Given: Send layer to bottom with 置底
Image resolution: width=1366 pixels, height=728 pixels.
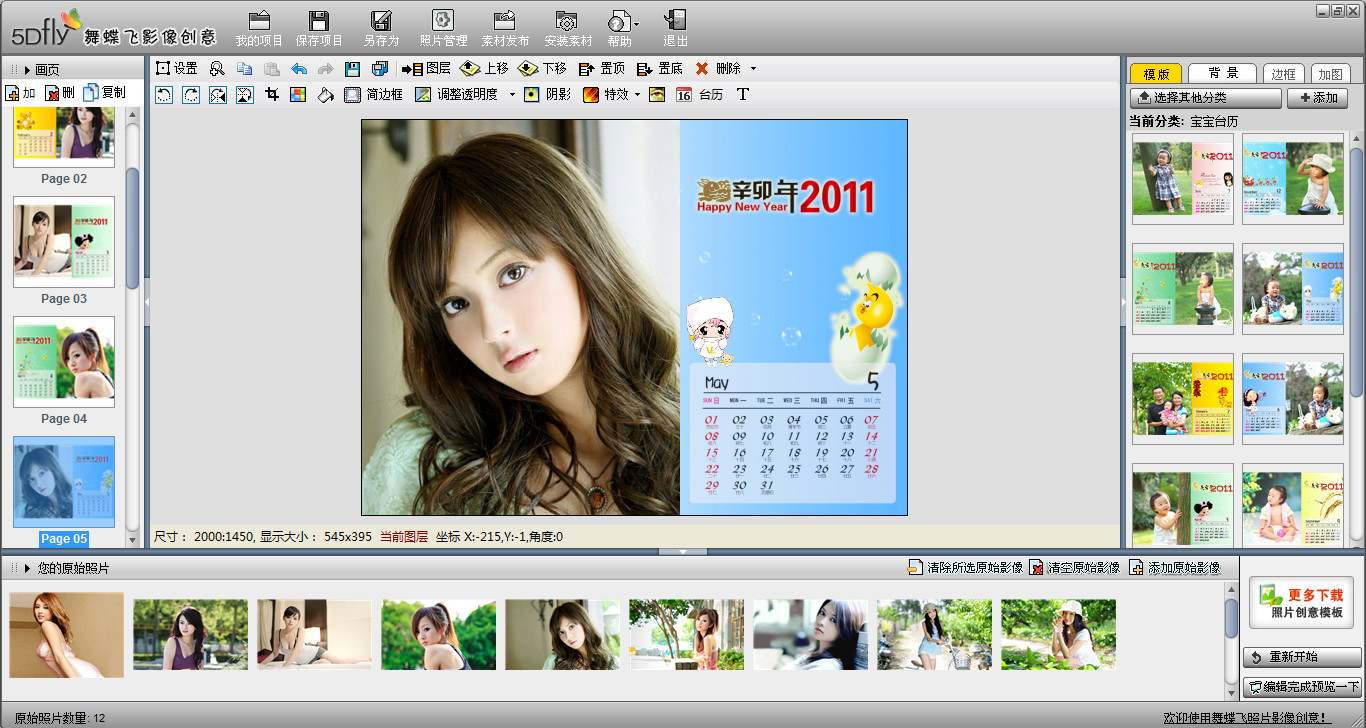Looking at the screenshot, I should 659,69.
